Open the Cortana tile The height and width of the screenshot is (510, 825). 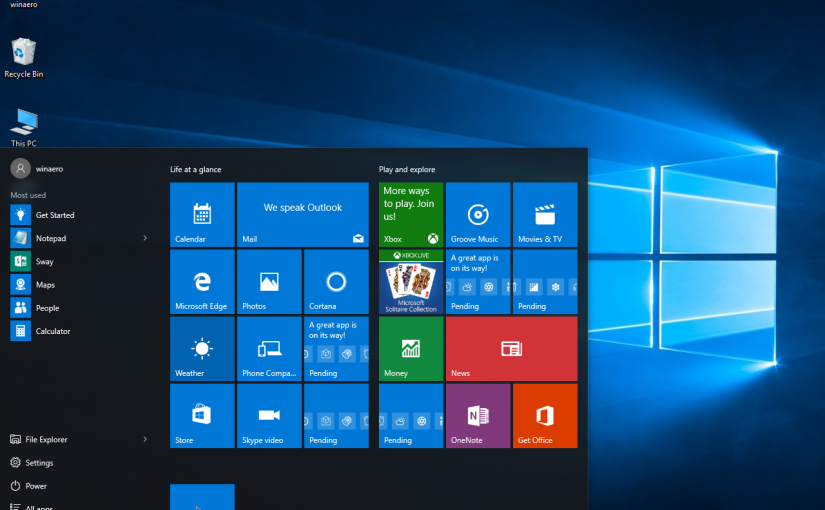point(336,282)
